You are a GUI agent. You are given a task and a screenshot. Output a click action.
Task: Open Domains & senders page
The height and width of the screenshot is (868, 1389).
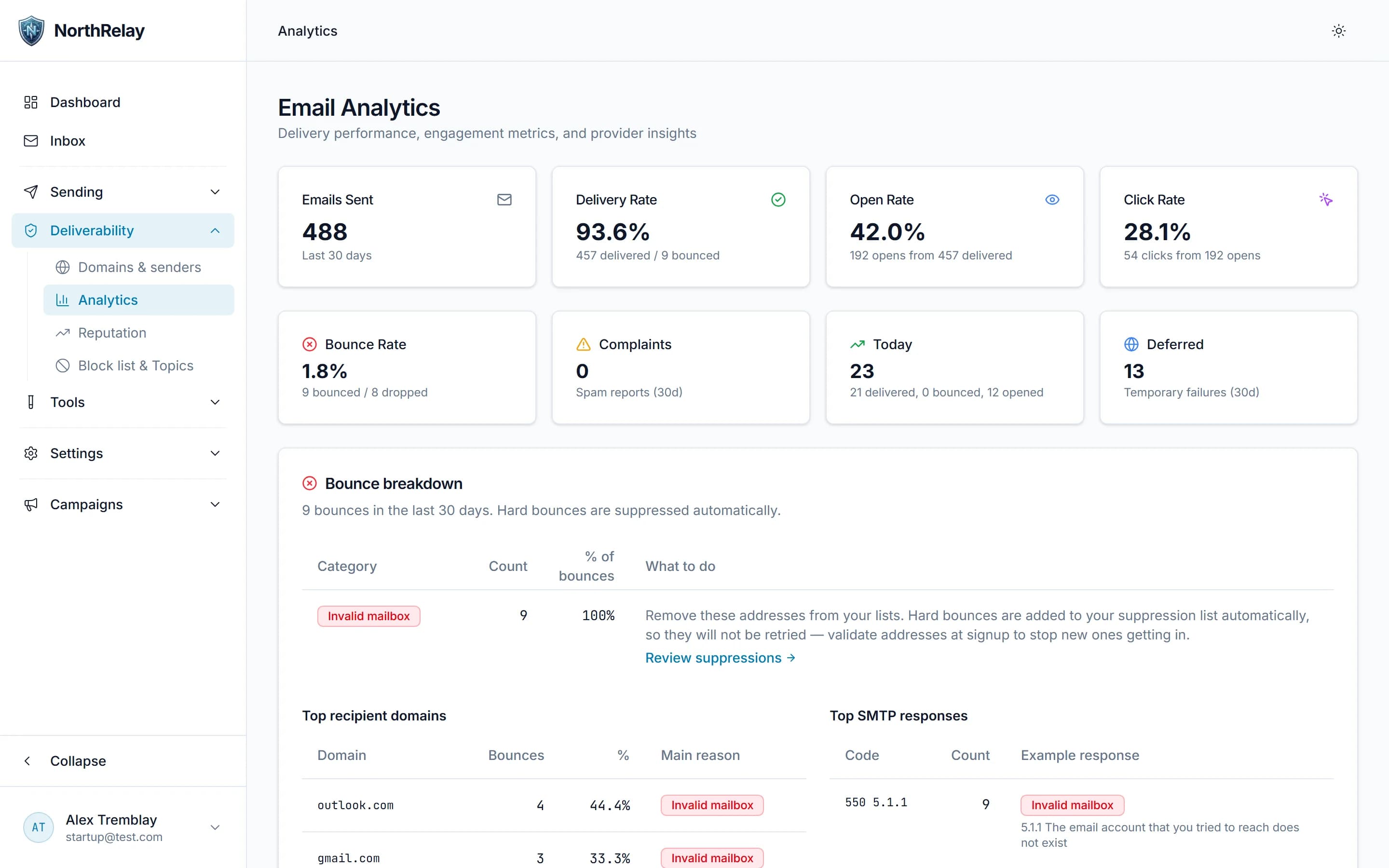click(x=138, y=267)
